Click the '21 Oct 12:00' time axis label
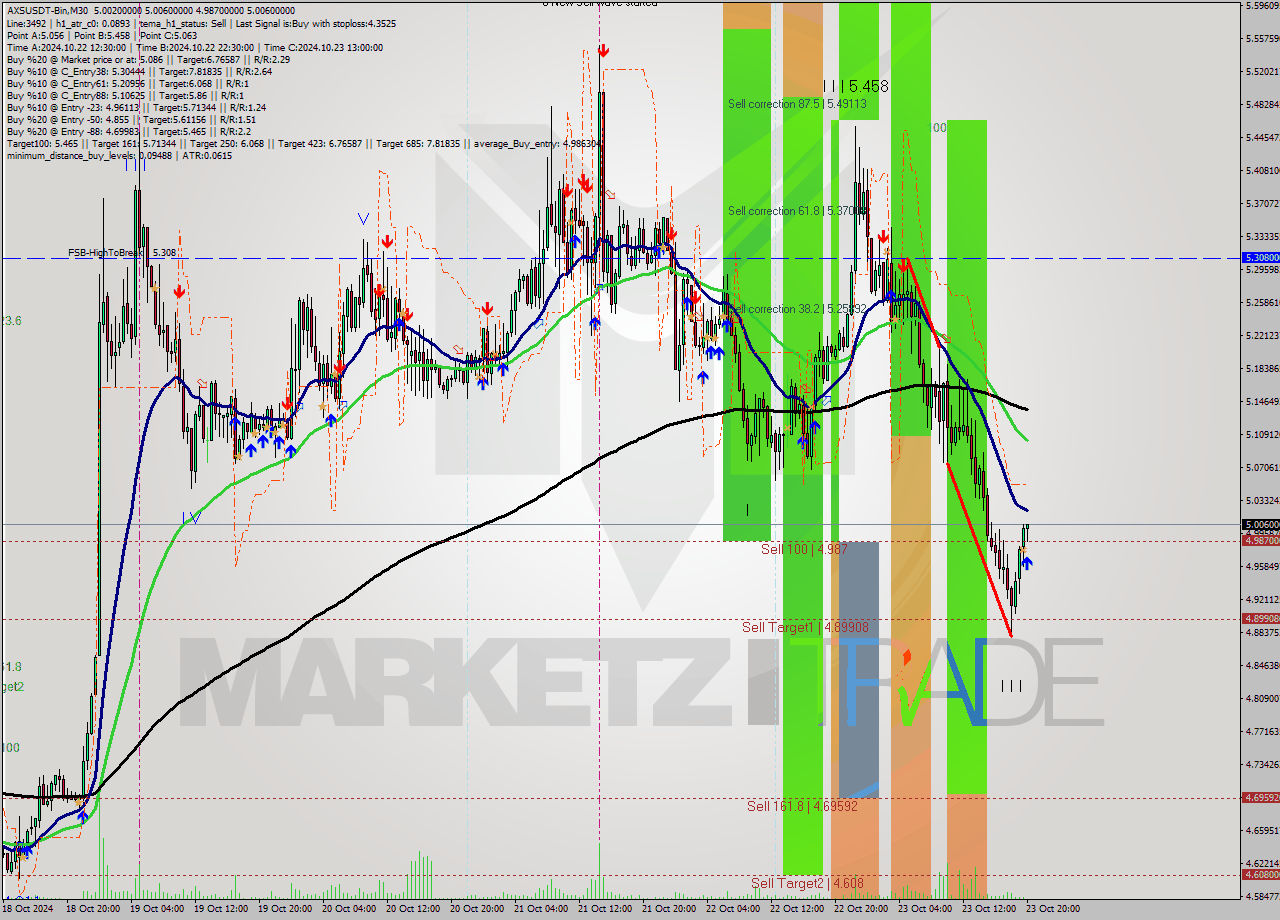 [606, 909]
